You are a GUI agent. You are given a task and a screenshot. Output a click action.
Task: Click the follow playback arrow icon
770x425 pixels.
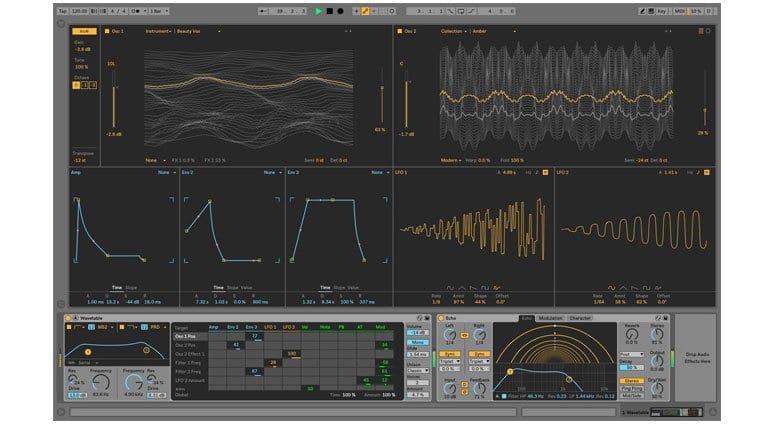click(263, 11)
